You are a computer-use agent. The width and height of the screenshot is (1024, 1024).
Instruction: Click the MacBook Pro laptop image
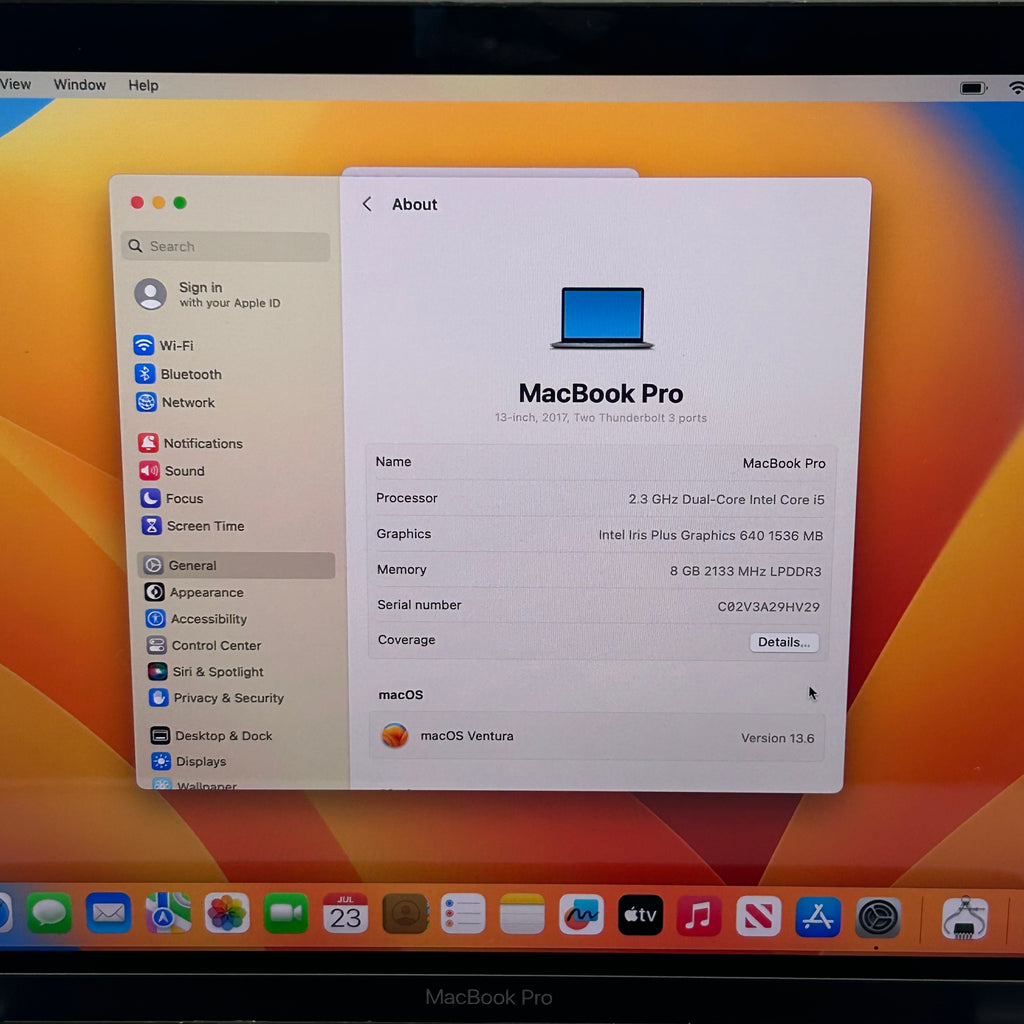pos(602,318)
